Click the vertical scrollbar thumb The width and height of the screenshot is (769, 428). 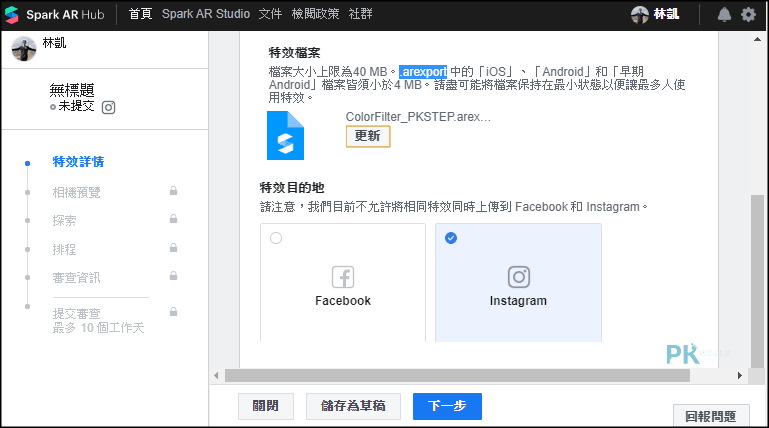(x=757, y=281)
